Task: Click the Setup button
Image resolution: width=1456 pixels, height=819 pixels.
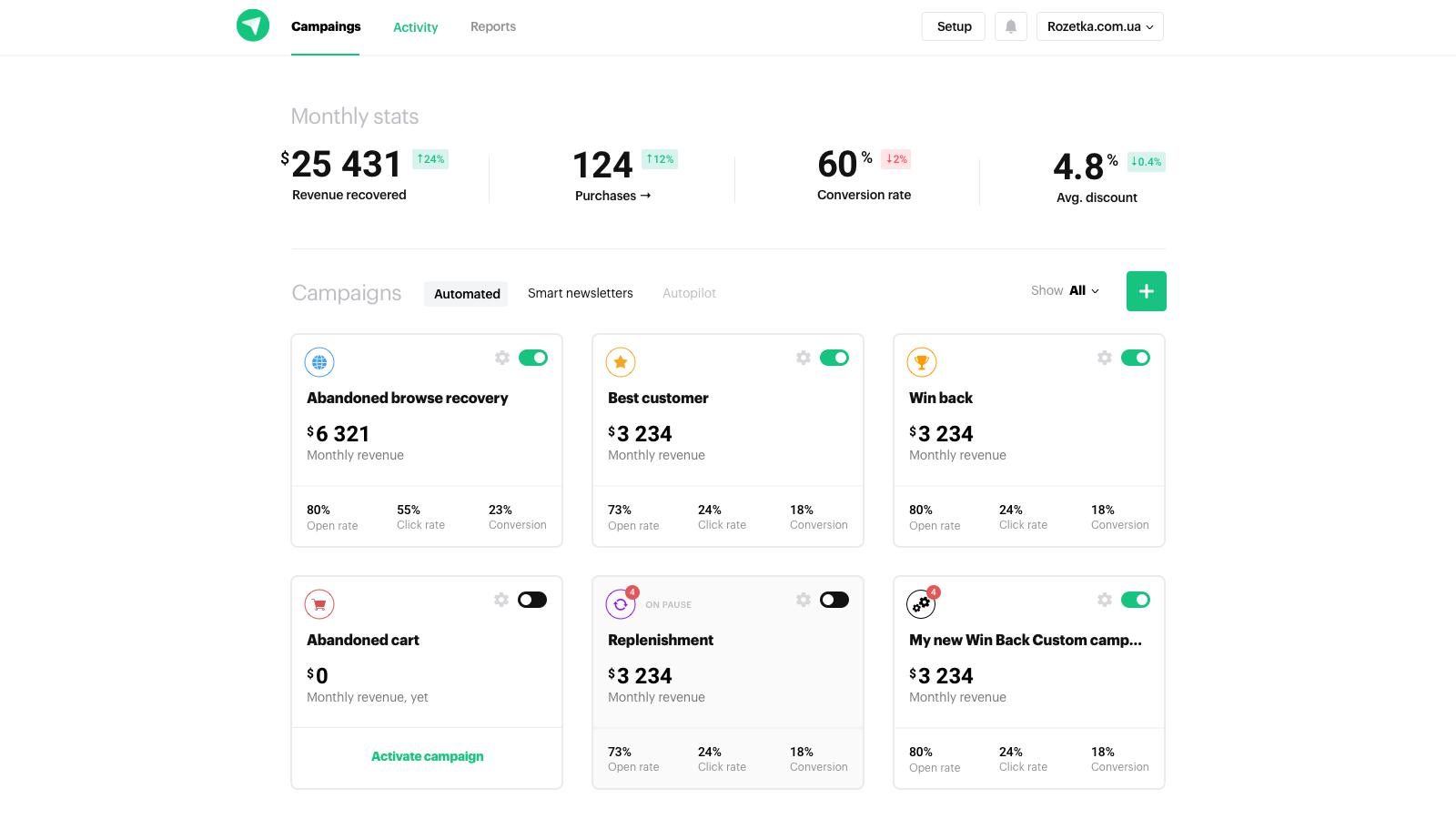Action: pos(954,26)
